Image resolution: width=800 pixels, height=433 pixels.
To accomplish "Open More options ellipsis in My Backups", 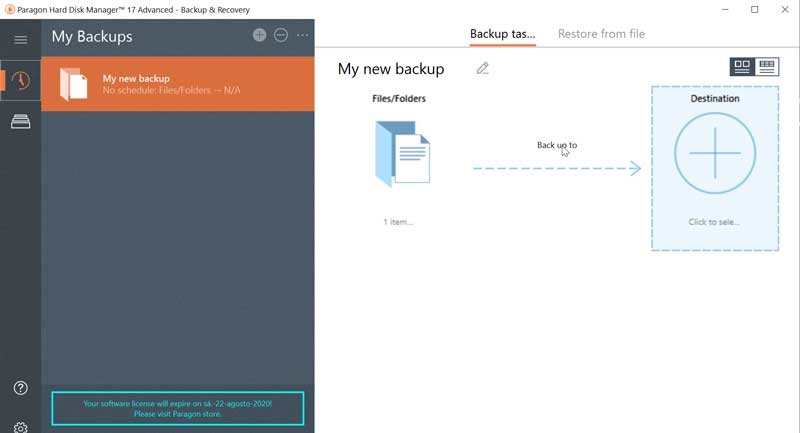I will [x=303, y=35].
